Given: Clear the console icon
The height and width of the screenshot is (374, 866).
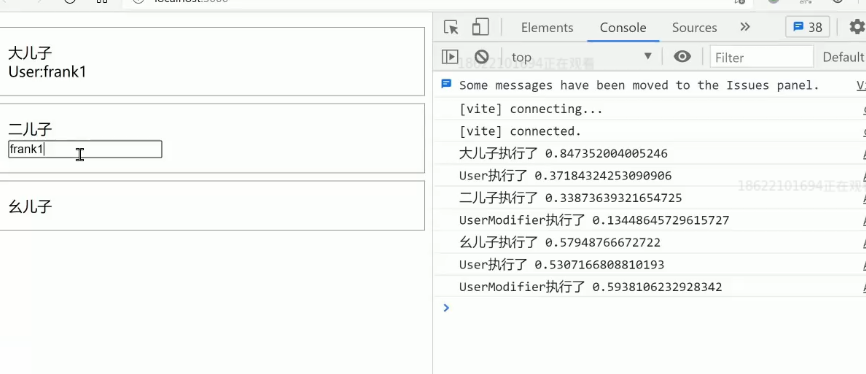Looking at the screenshot, I should tap(482, 56).
